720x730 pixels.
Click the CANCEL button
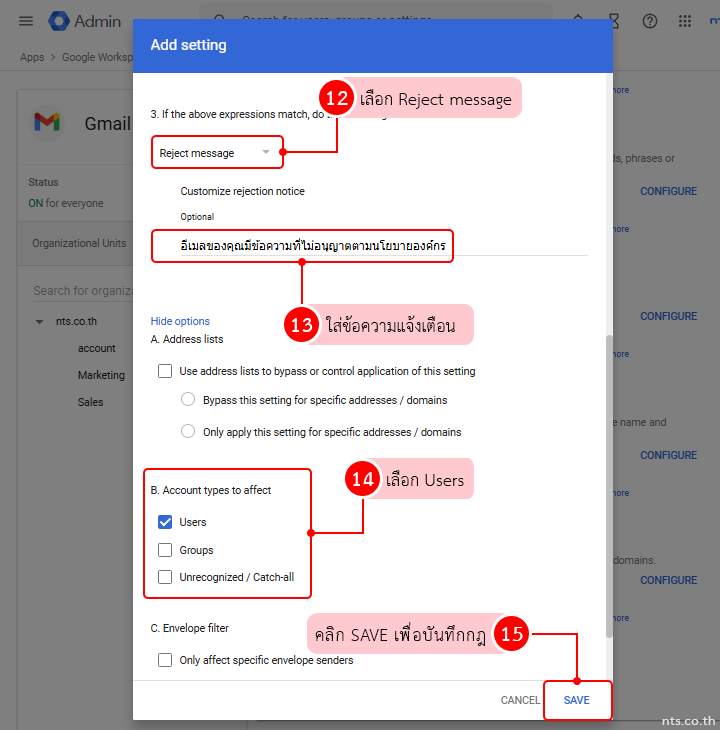pyautogui.click(x=520, y=700)
